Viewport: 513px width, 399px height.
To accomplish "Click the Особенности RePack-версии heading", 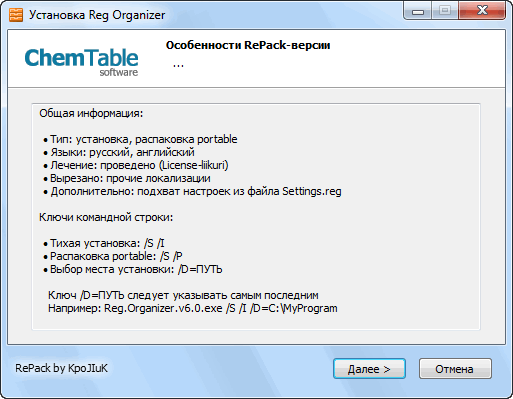I will point(248,45).
